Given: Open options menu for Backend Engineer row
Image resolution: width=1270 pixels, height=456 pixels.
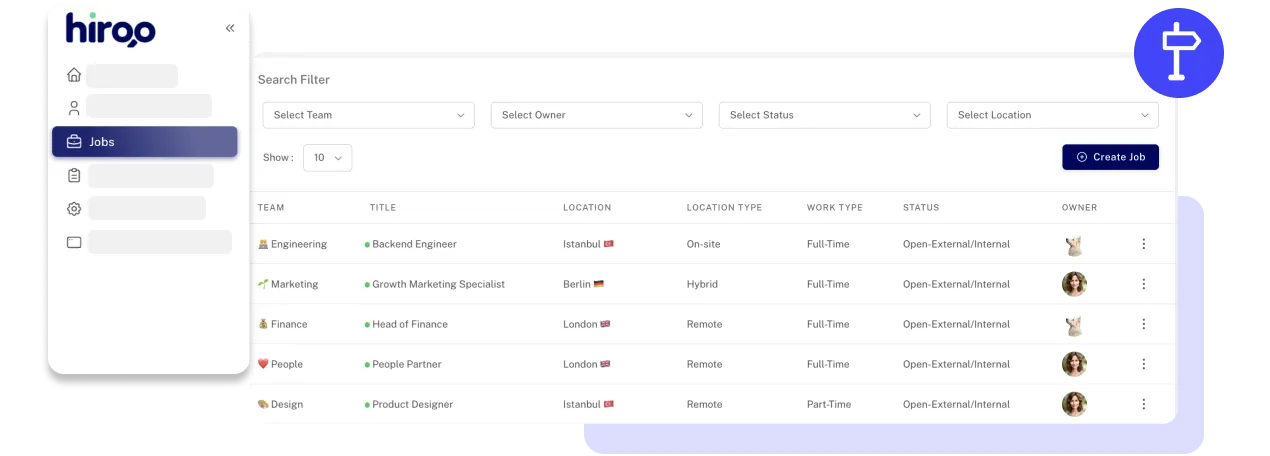Looking at the screenshot, I should point(1144,244).
